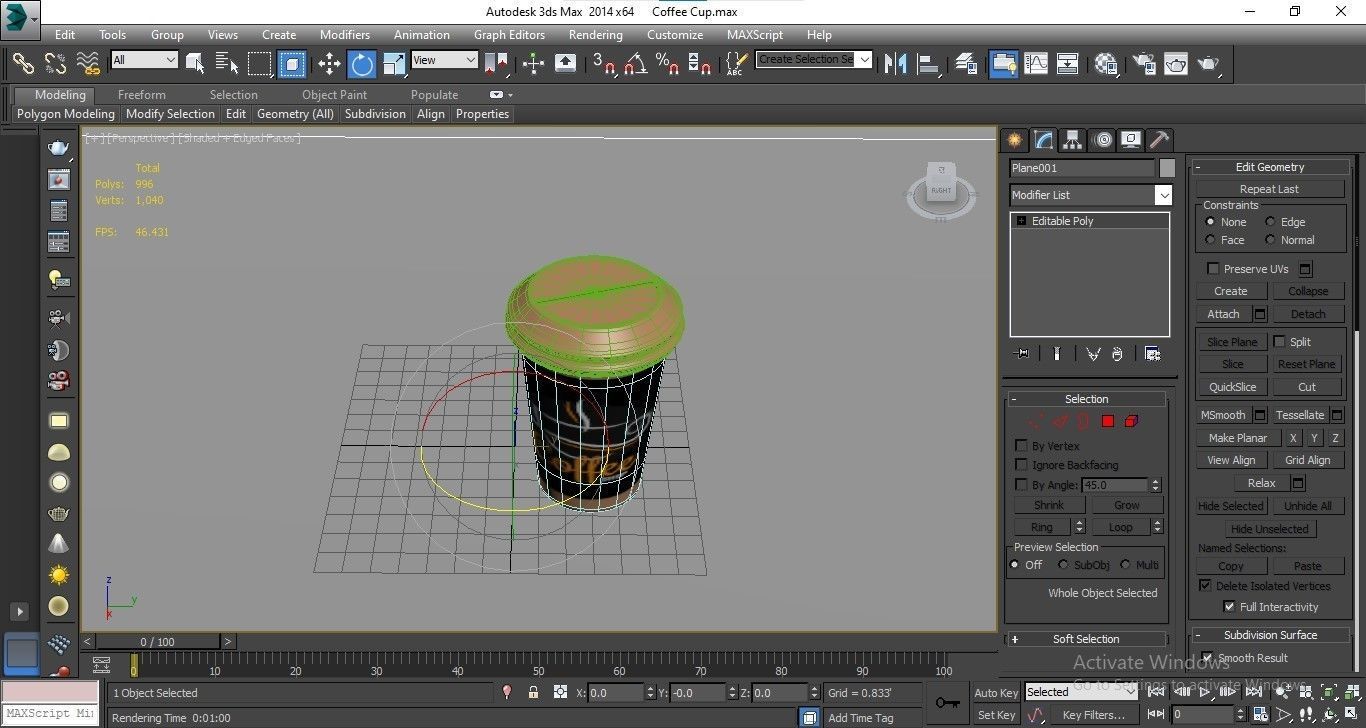Select Polygon sub-object level icon
This screenshot has height=728, width=1366.
click(x=1107, y=421)
